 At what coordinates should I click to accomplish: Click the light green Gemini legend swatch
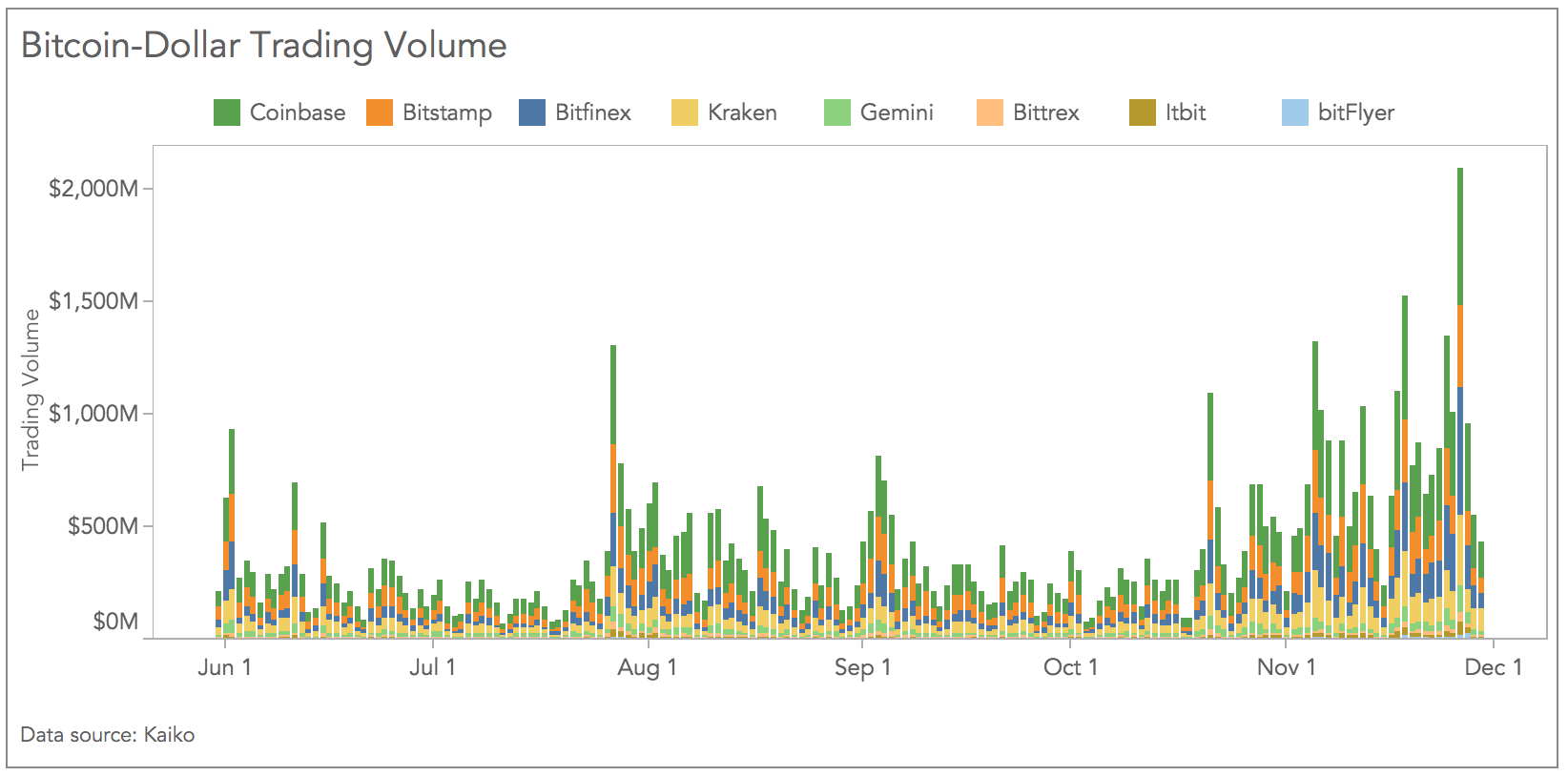tap(837, 112)
